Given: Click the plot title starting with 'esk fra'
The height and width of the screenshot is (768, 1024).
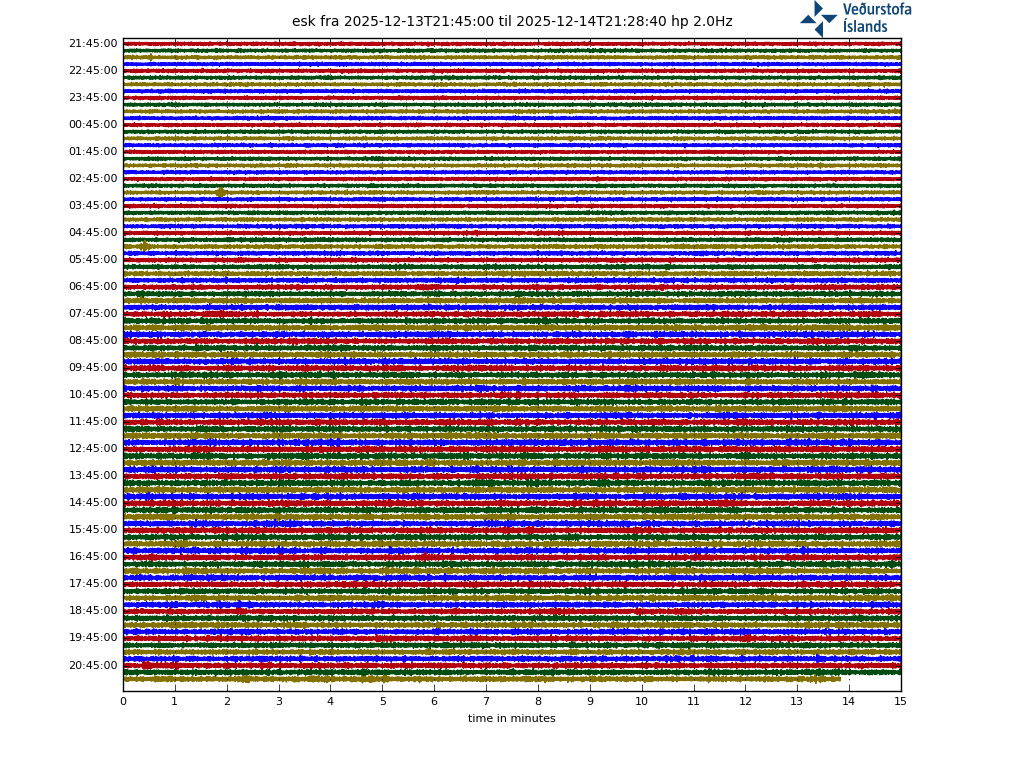Looking at the screenshot, I should pyautogui.click(x=511, y=22).
